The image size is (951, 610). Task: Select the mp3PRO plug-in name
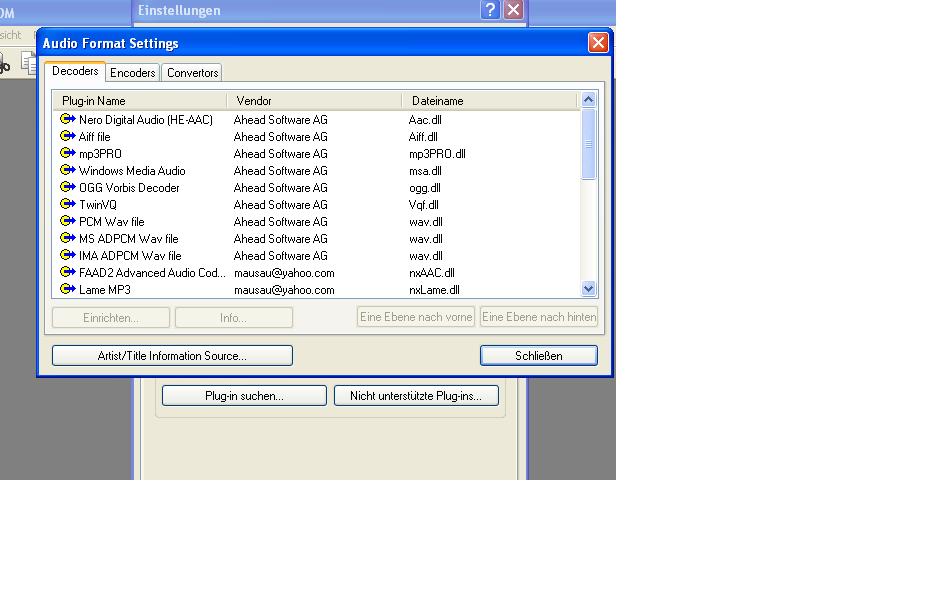click(x=100, y=153)
